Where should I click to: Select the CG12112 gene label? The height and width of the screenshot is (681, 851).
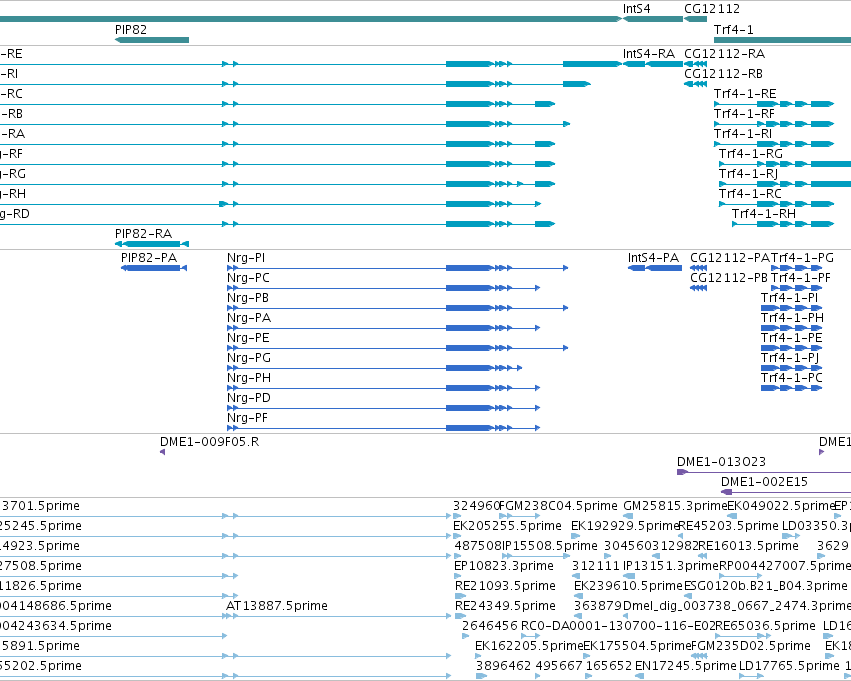(x=712, y=9)
